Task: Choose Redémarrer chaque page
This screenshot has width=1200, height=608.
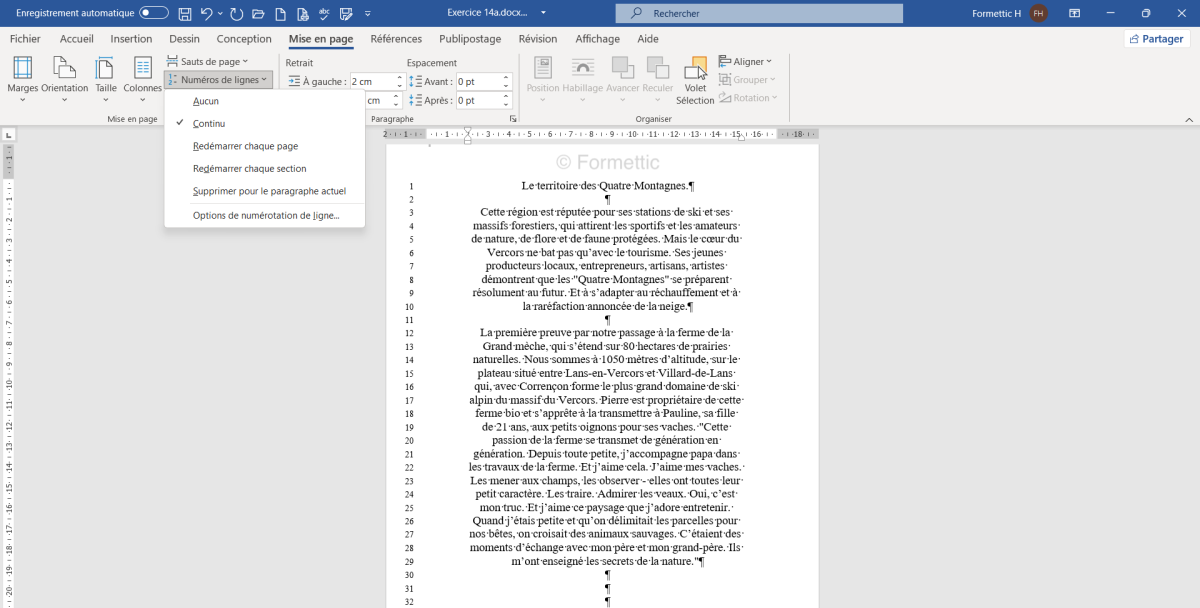Action: [245, 146]
